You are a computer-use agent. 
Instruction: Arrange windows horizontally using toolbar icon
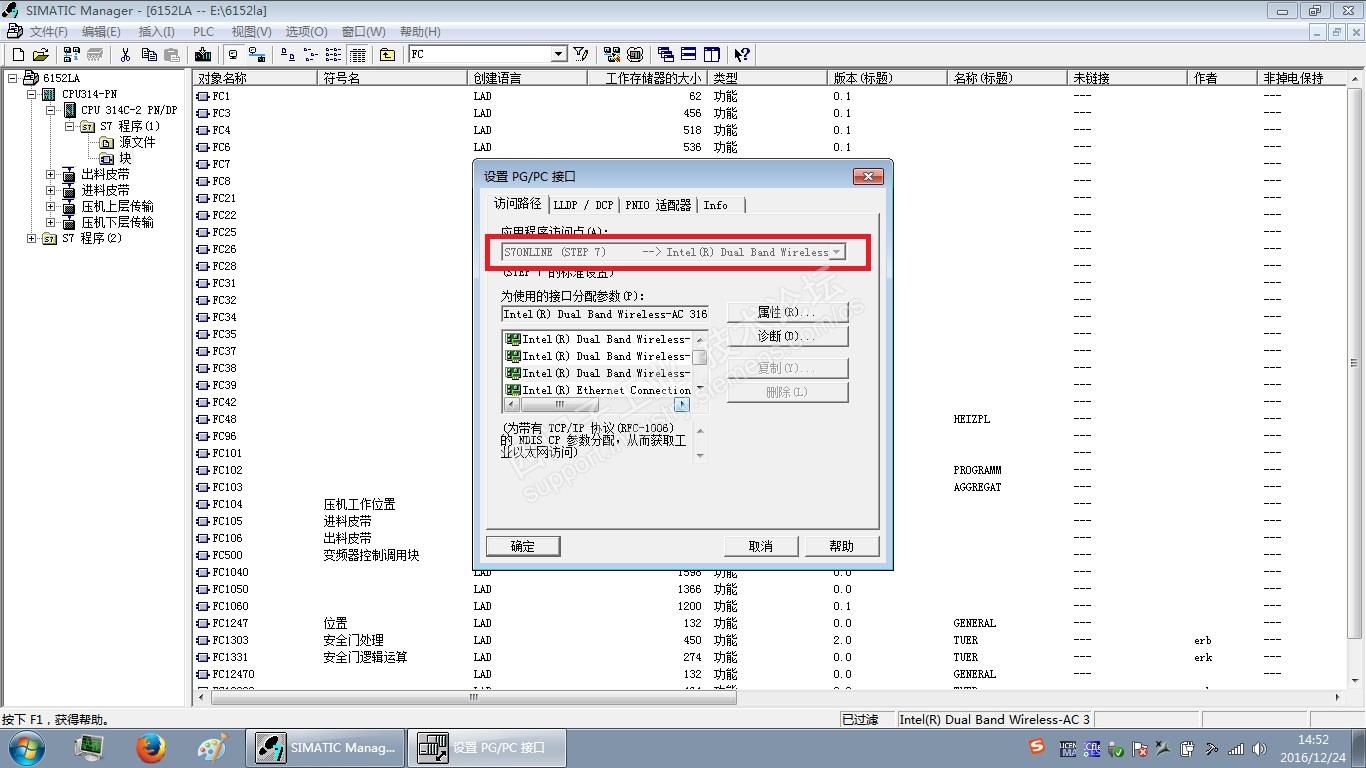point(689,55)
